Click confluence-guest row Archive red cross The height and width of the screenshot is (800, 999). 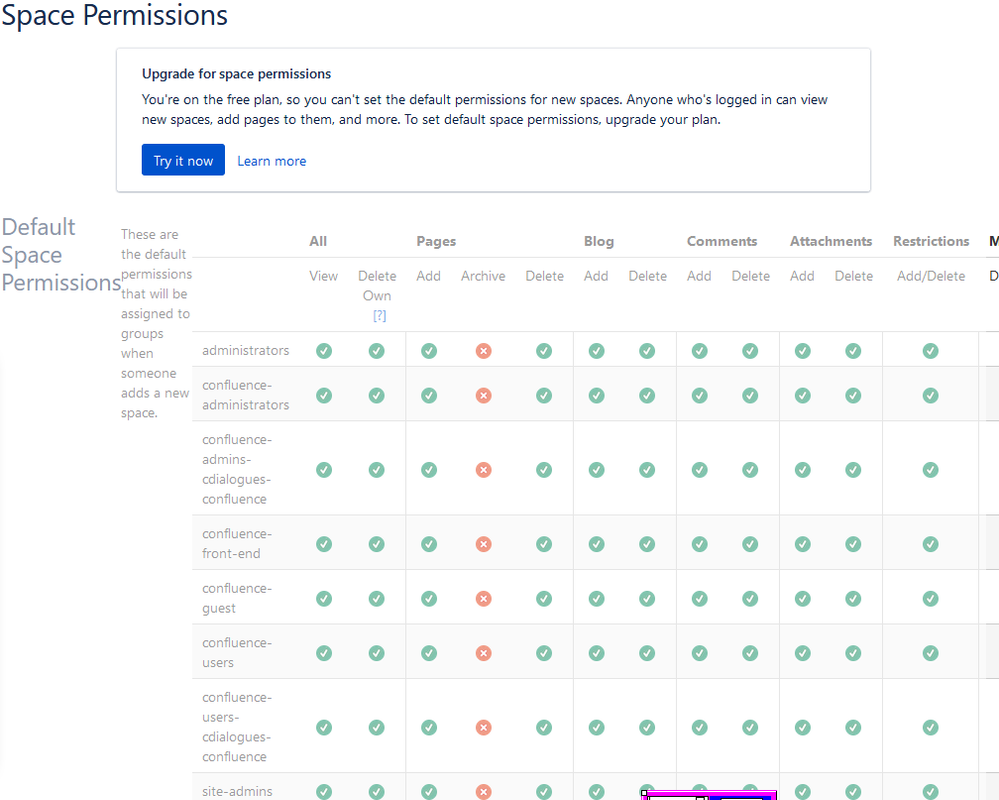coord(484,599)
